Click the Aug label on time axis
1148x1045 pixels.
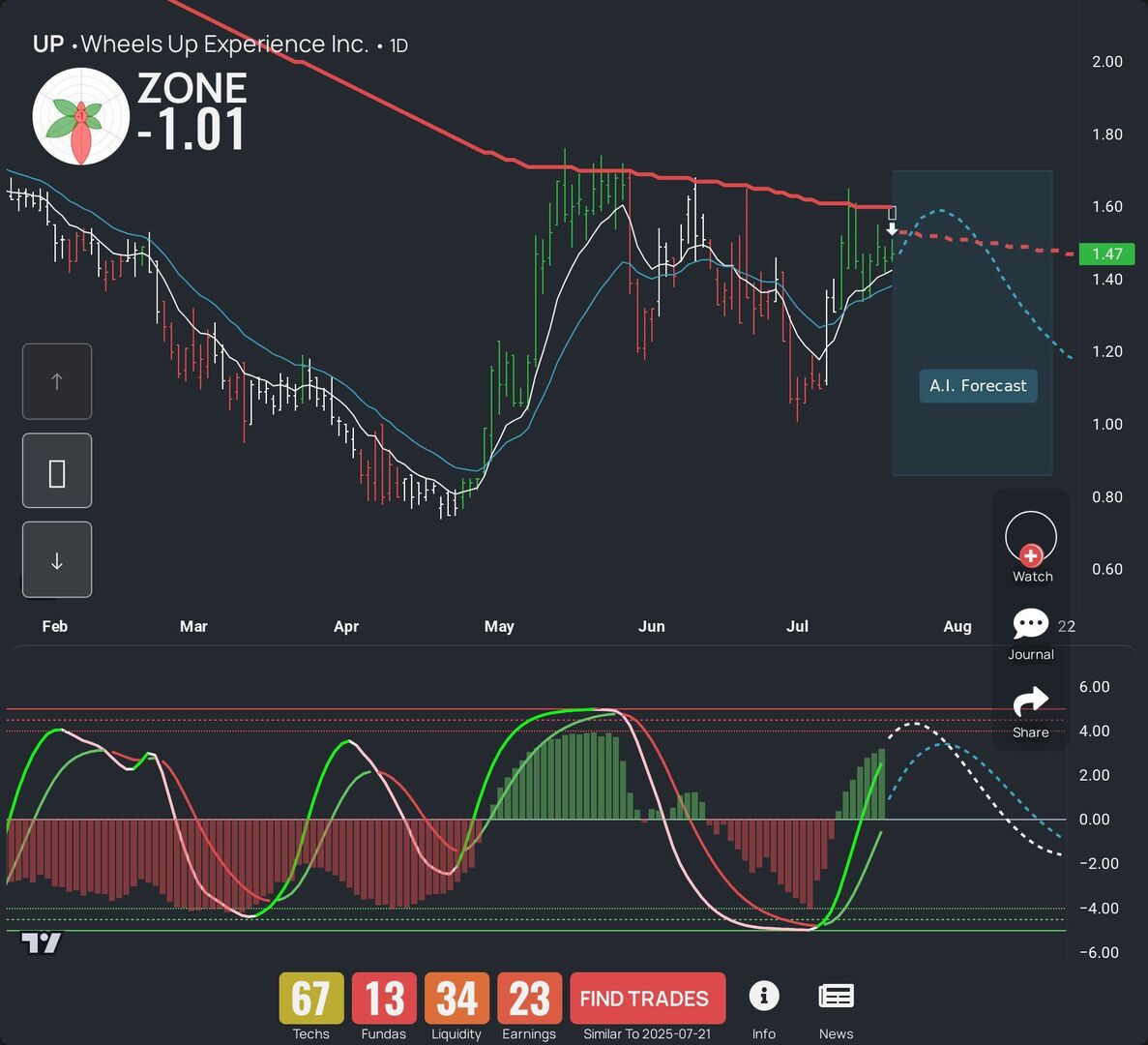957,627
